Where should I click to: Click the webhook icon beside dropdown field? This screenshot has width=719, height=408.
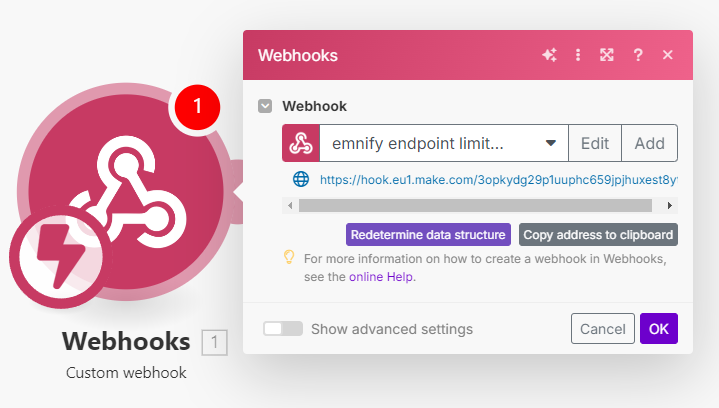pos(301,143)
